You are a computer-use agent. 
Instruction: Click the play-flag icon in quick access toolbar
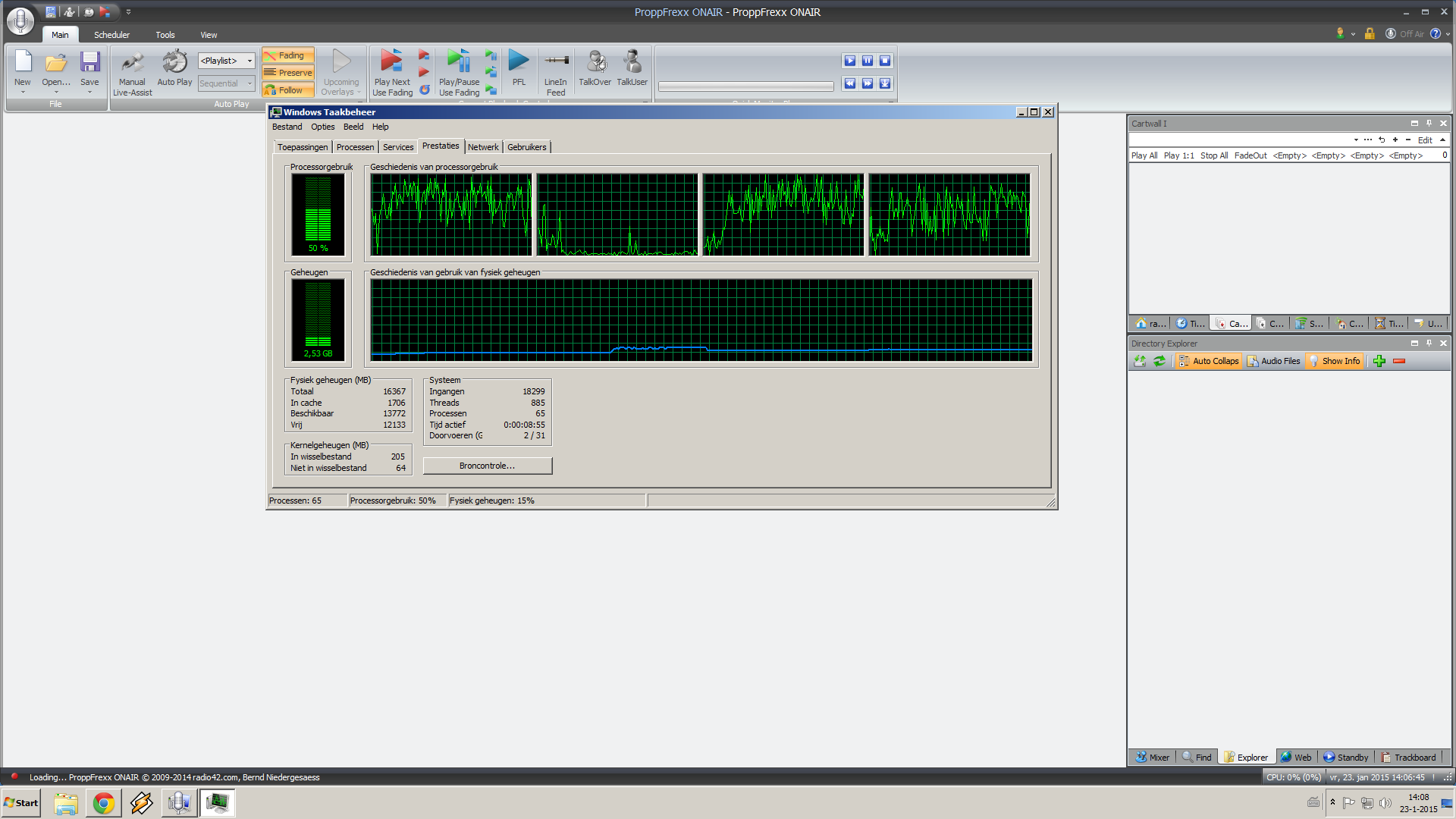tap(105, 11)
